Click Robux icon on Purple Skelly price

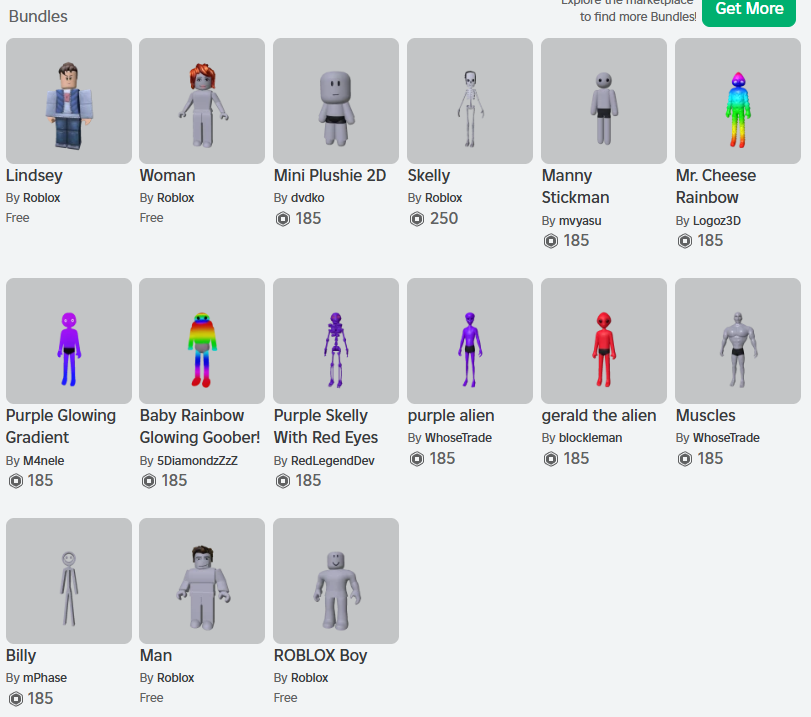283,482
